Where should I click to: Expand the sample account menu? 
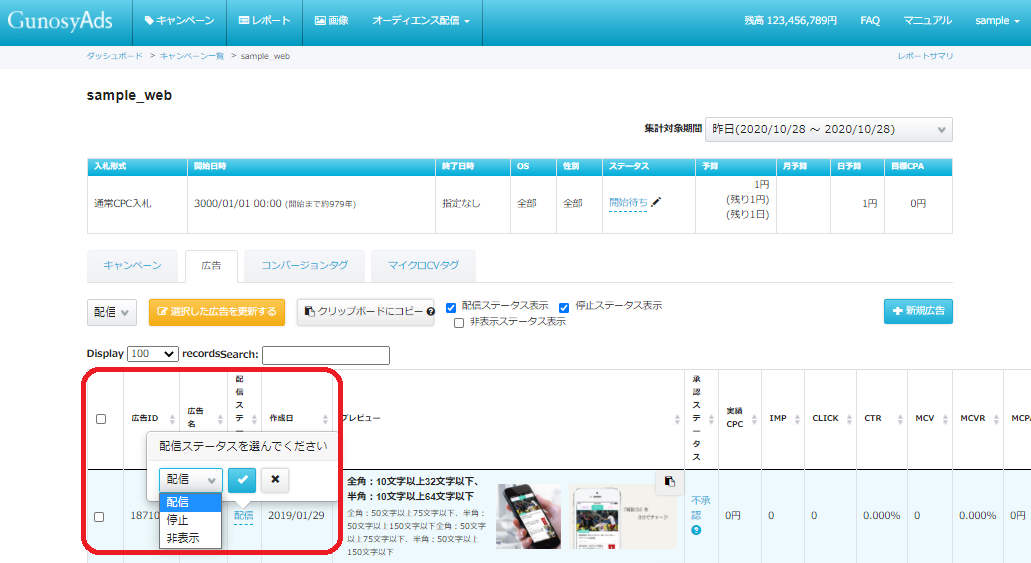(997, 21)
